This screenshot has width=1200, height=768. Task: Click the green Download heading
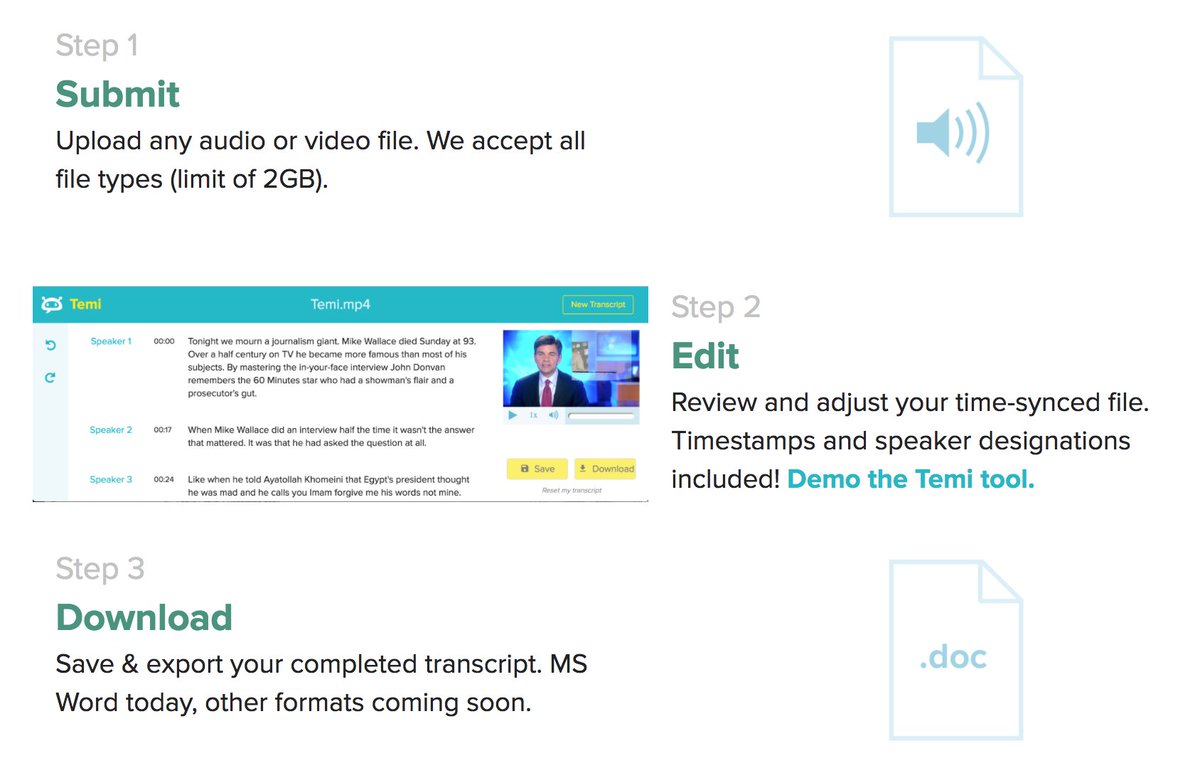pos(144,617)
